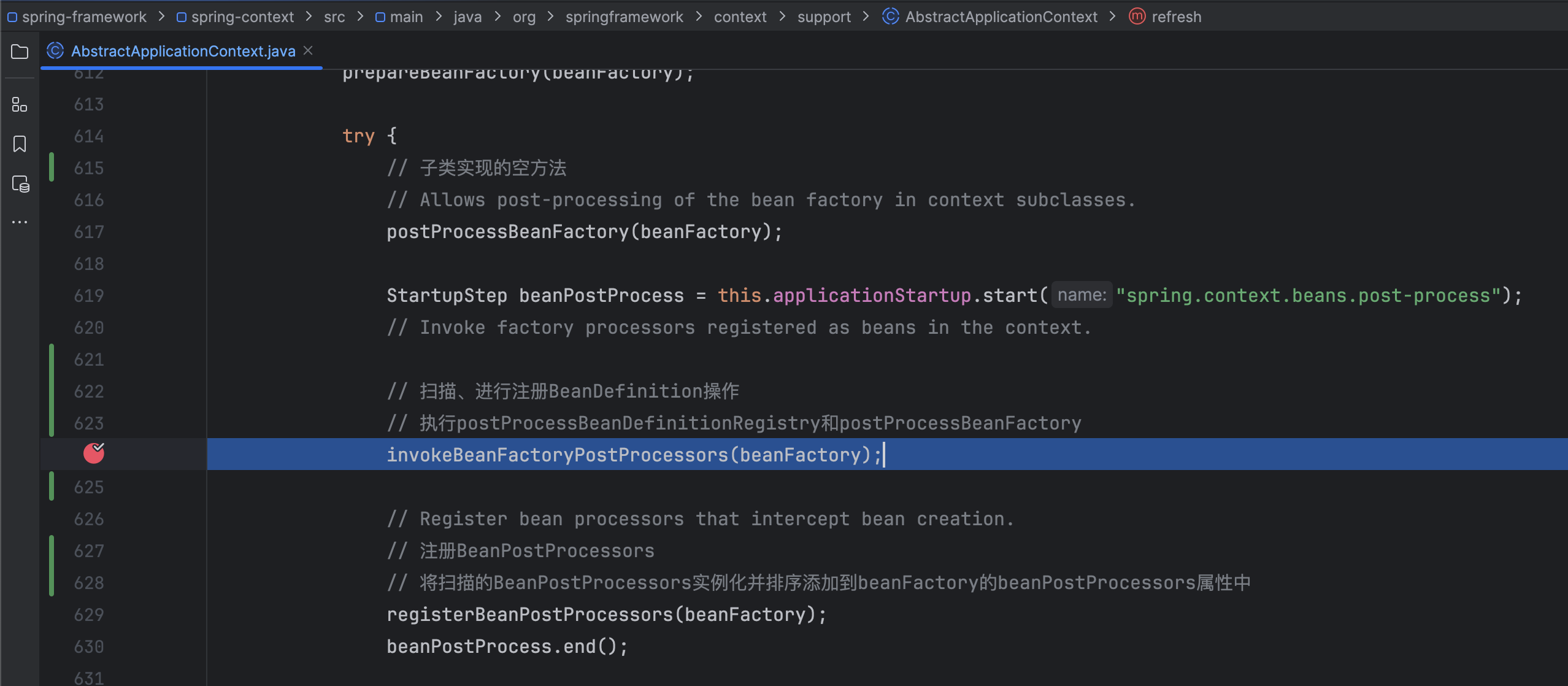
Task: Close the AbstractApplicationContext.java tab
Action: [309, 50]
